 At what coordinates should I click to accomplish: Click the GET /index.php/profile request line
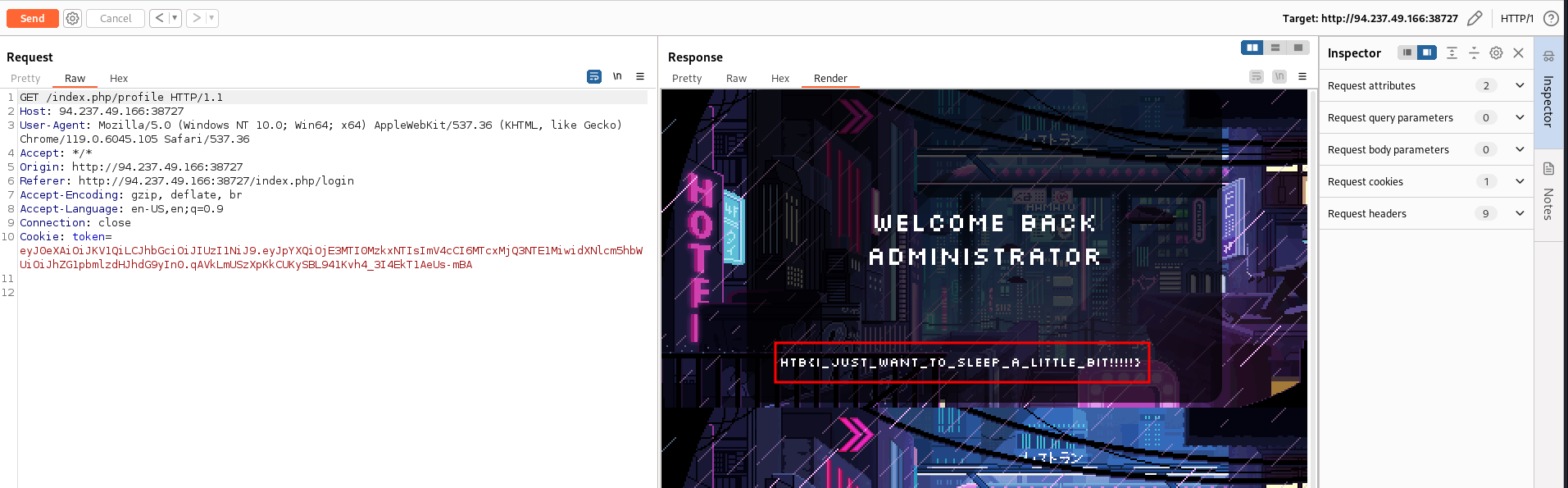pyautogui.click(x=121, y=97)
